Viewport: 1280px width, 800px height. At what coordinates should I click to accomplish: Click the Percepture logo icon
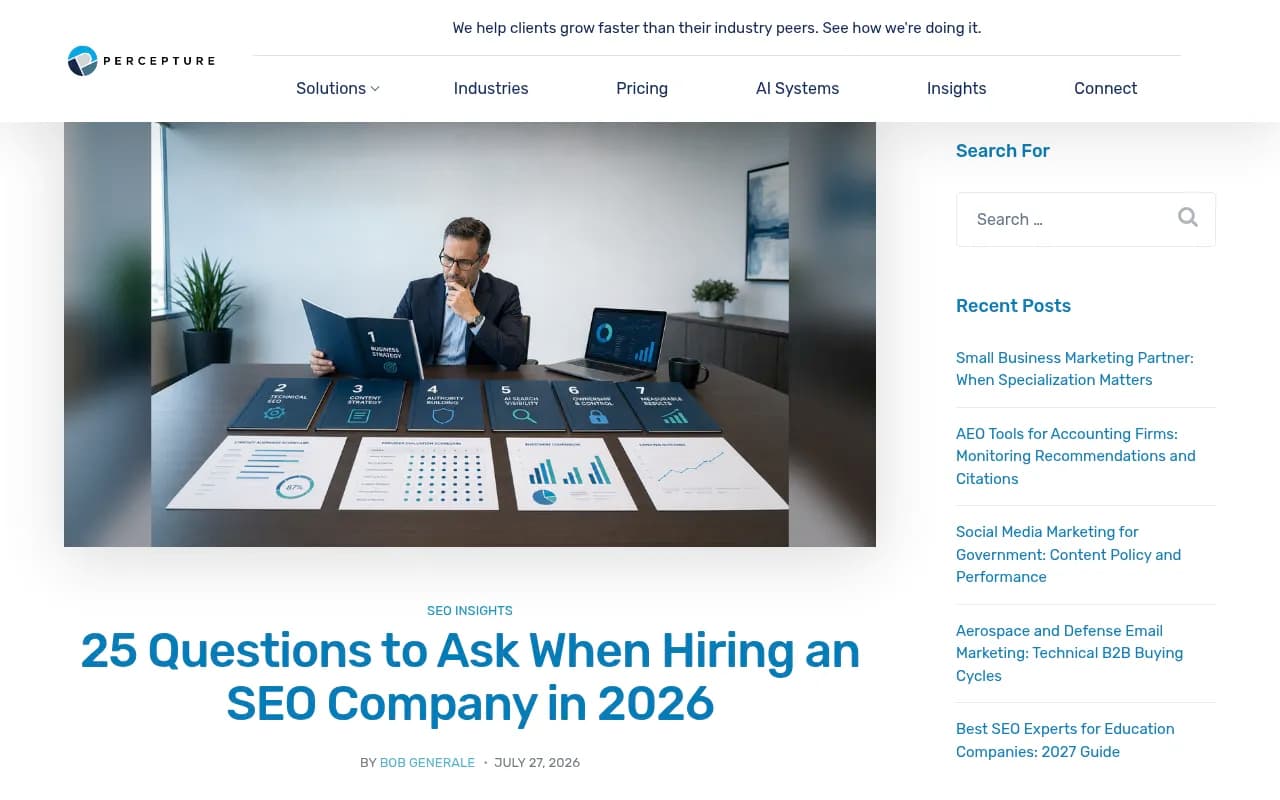[83, 61]
